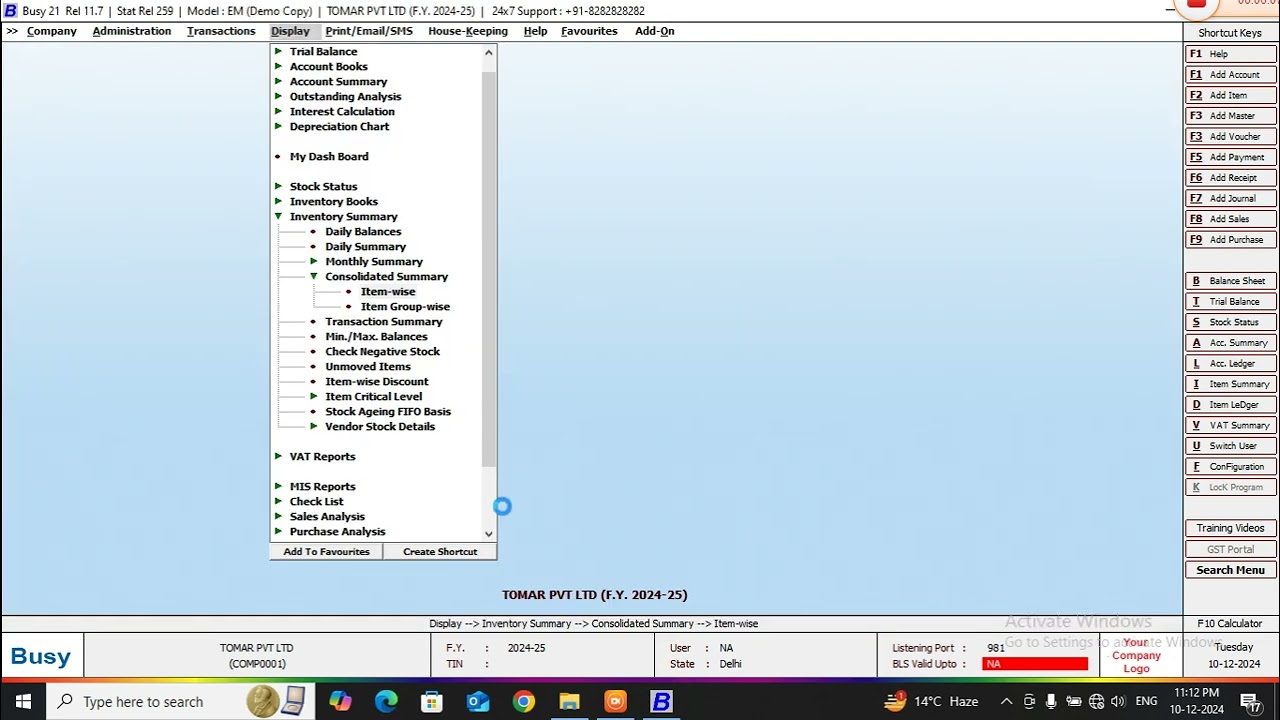Click the F5 Add Payment shortcut
Screen dimensions: 1280x720
1231,157
